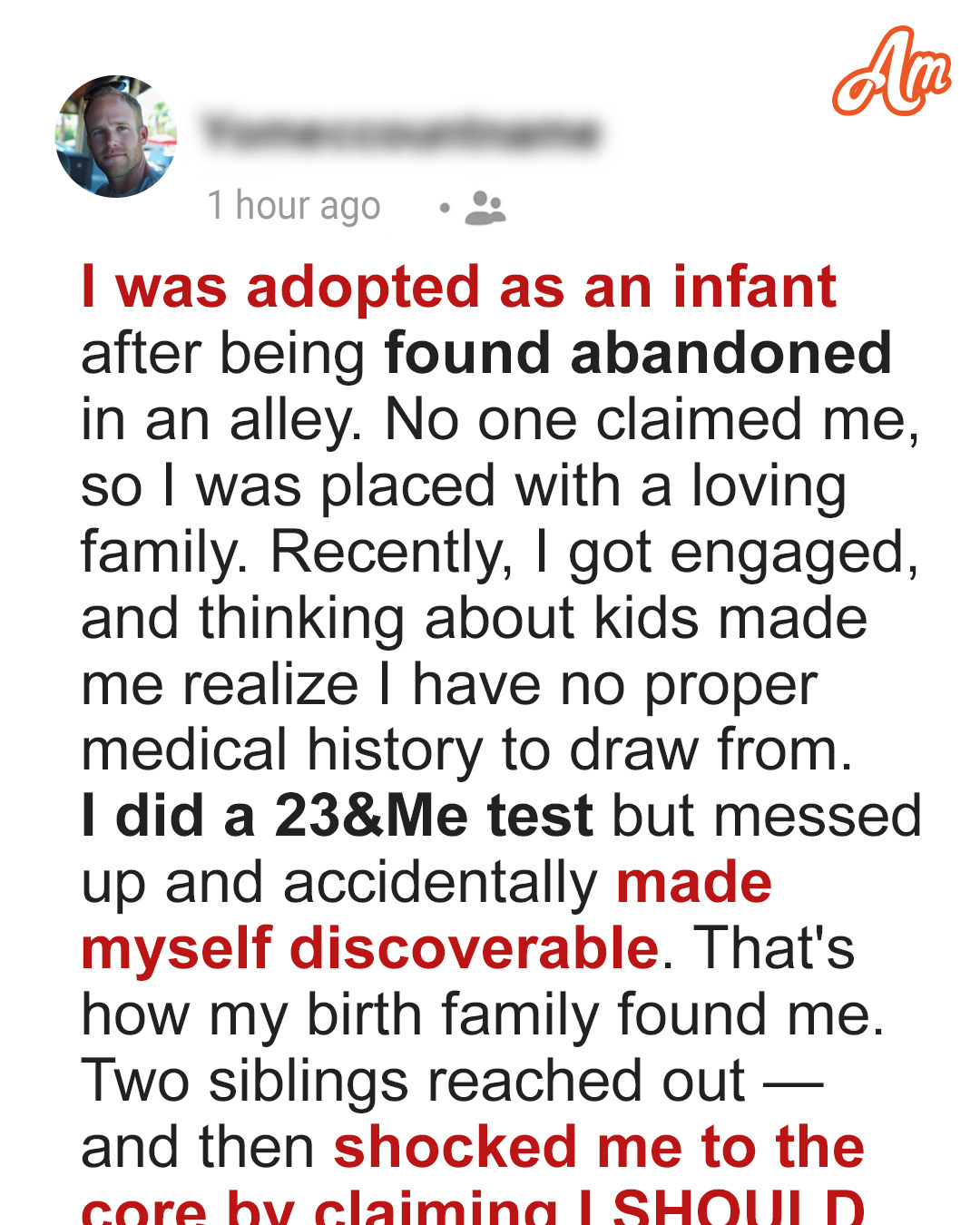Open the blurred account username
980x1225 pixels.
tap(401, 133)
